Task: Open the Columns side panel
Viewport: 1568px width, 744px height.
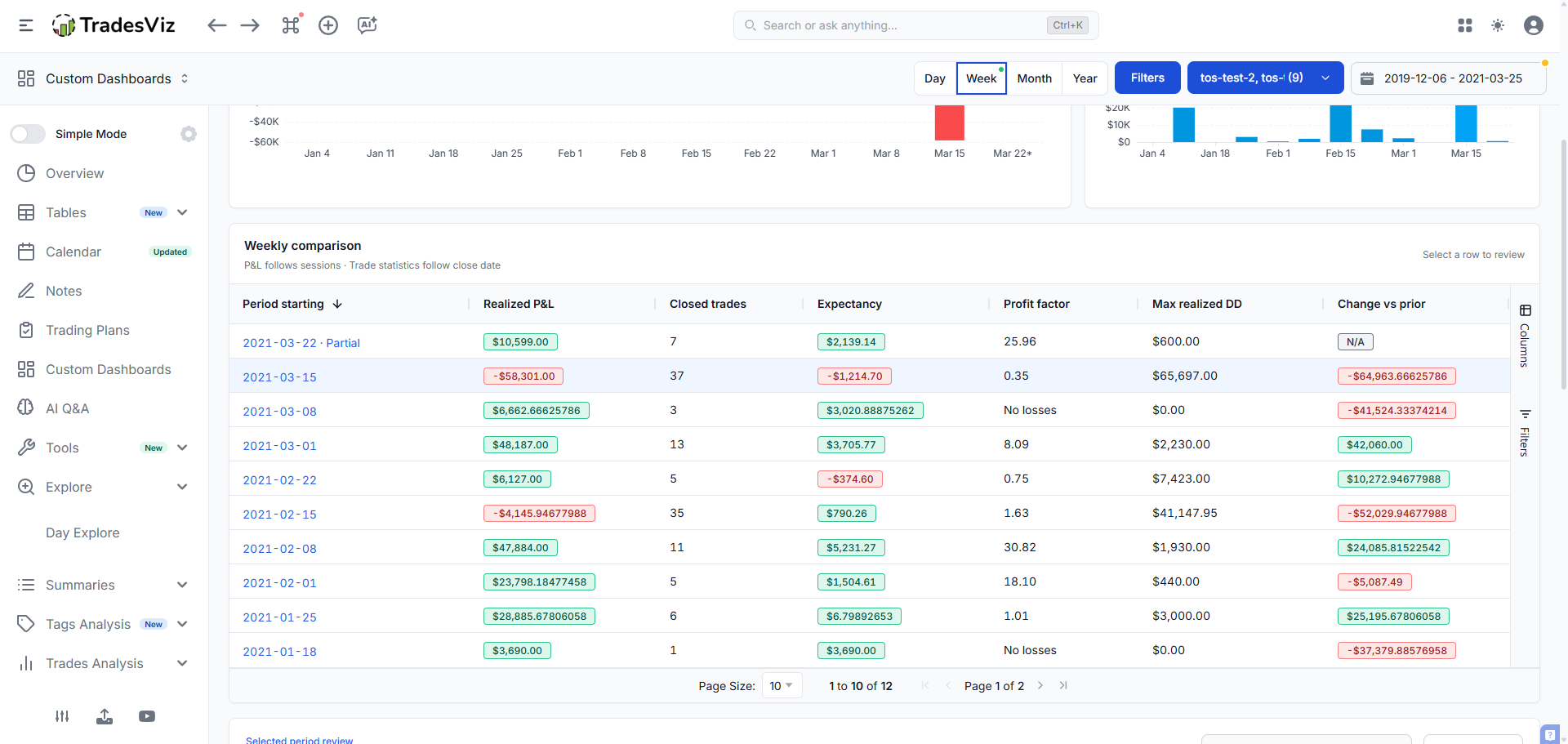Action: point(1525,335)
